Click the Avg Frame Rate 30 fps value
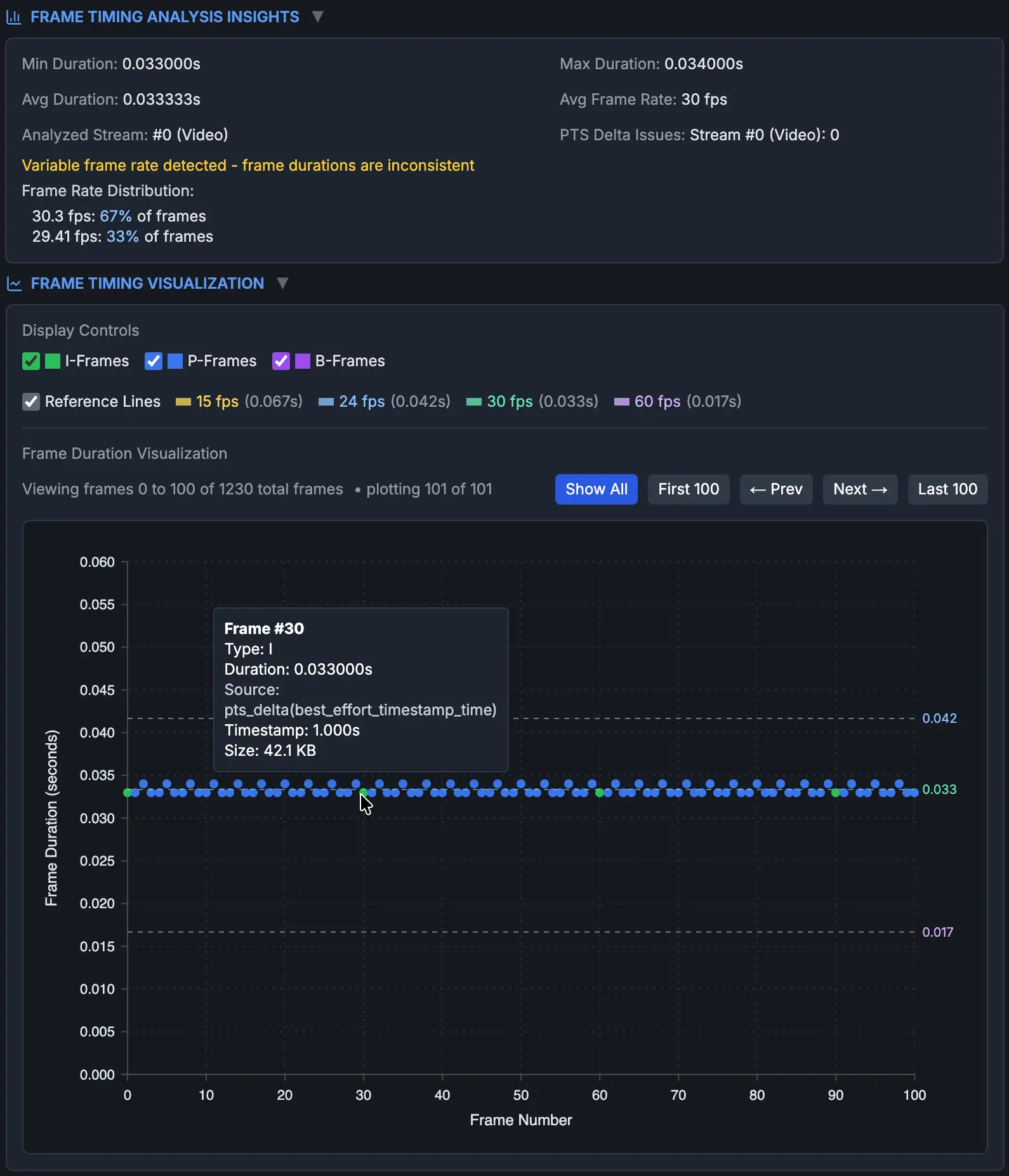The height and width of the screenshot is (1176, 1009). [x=704, y=100]
